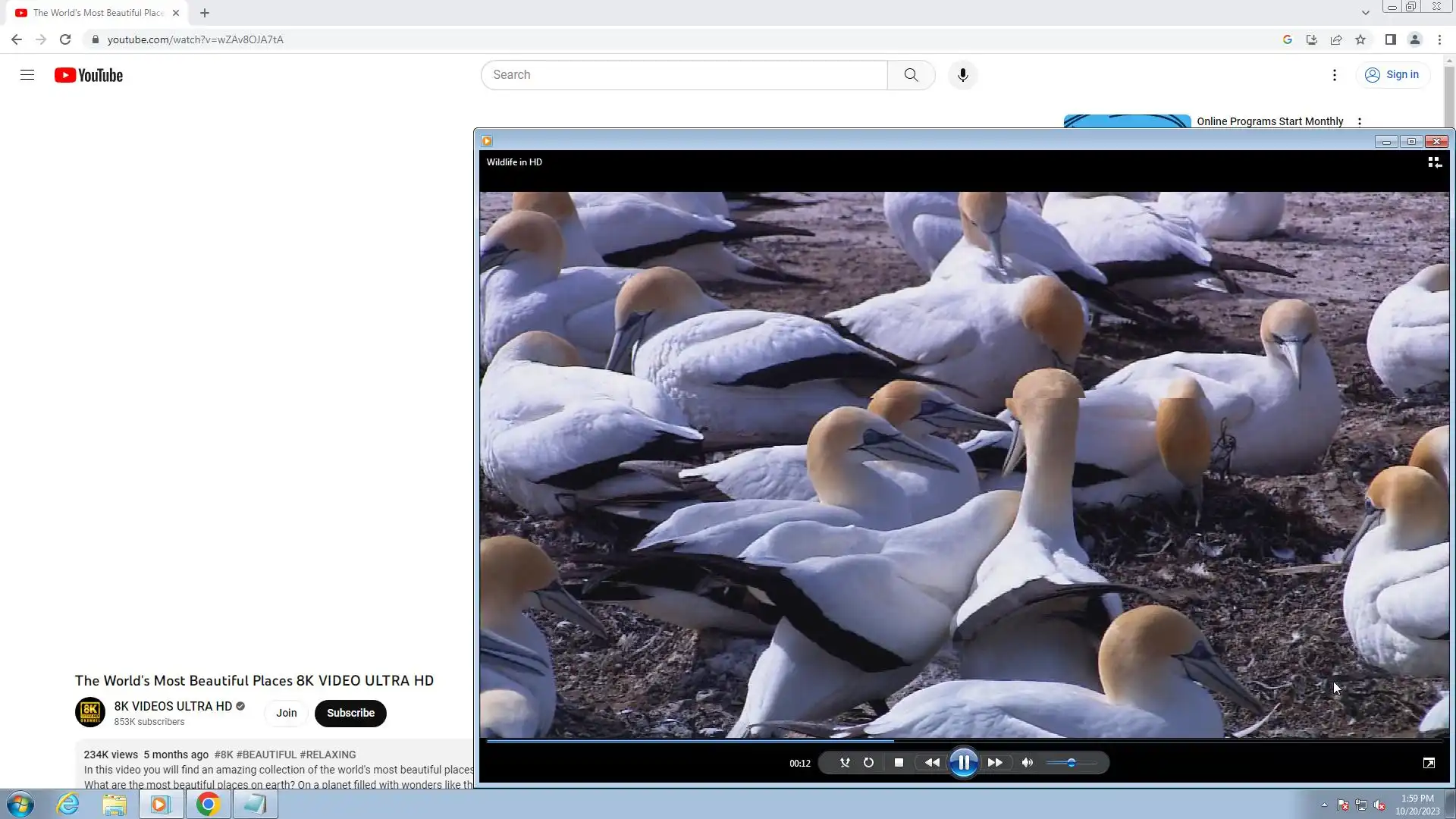1456x819 pixels.
Task: Toggle repeat in media player
Action: (868, 763)
